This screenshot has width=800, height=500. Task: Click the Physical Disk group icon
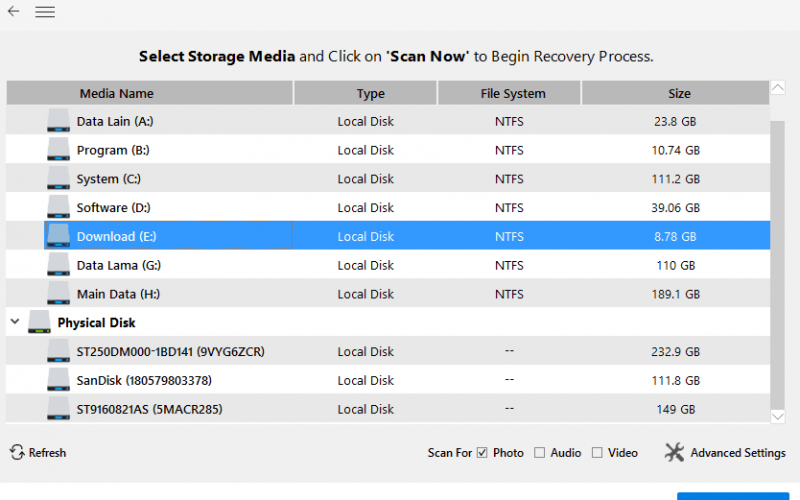(39, 322)
